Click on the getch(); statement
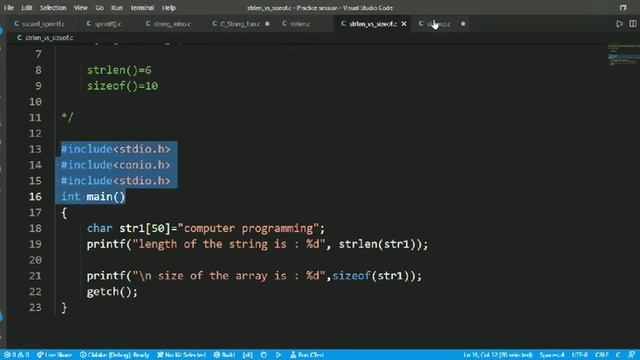Image resolution: width=640 pixels, height=360 pixels. pos(112,292)
